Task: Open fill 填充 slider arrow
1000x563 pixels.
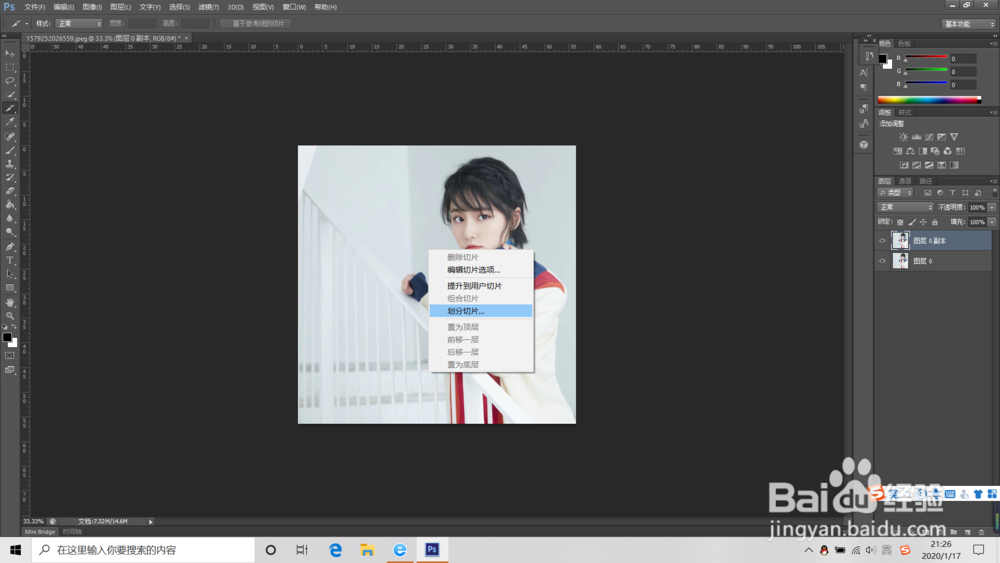Action: pos(992,223)
